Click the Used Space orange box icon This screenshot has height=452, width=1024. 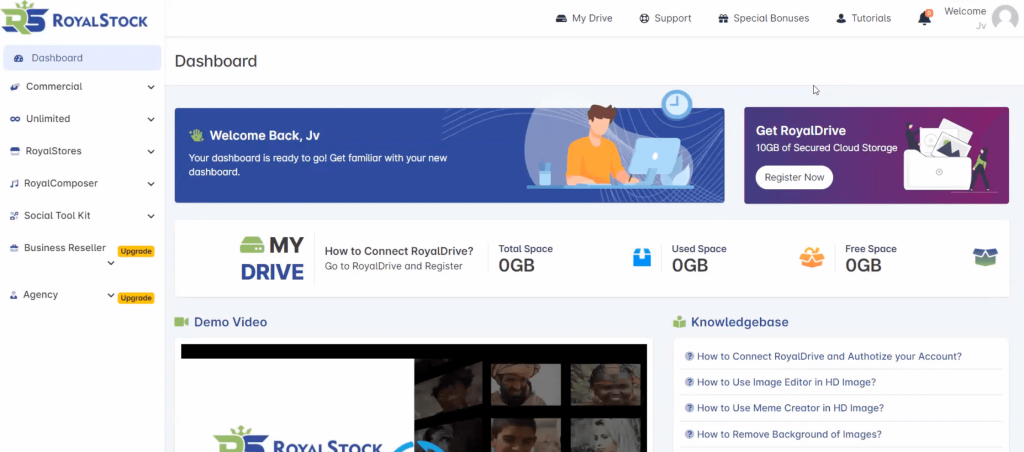(810, 258)
